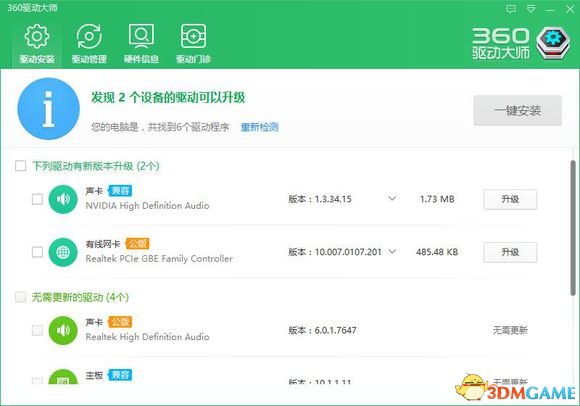Click the 1.73 MB size value
The width and height of the screenshot is (580, 406).
point(437,199)
